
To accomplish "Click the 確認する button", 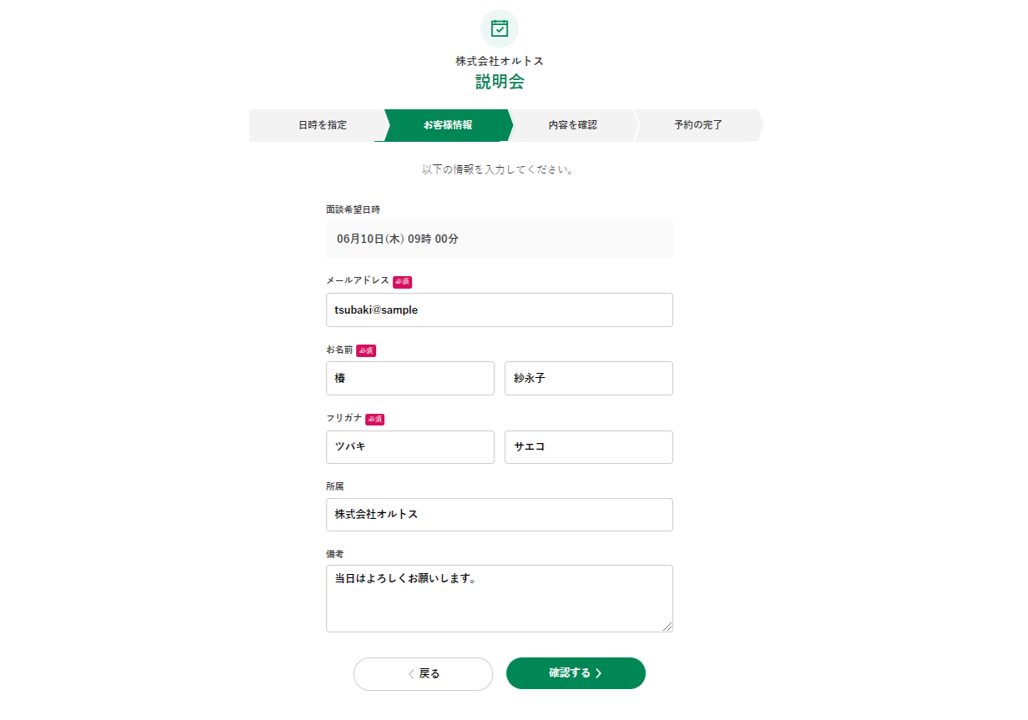I will (576, 673).
